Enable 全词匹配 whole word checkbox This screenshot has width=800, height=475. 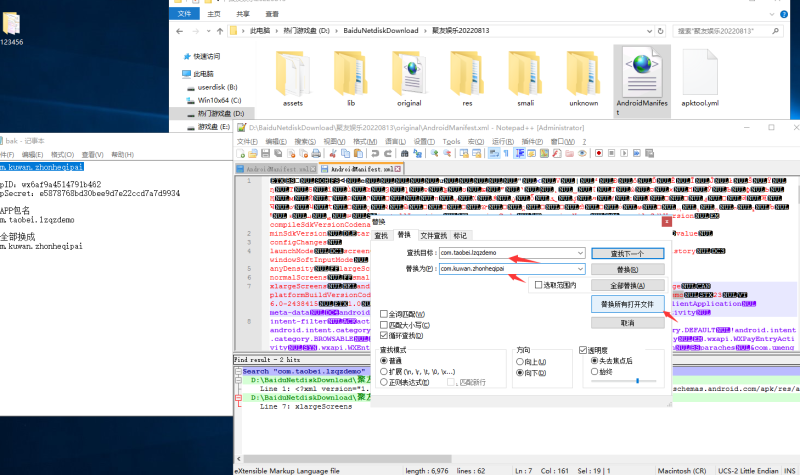(x=384, y=314)
